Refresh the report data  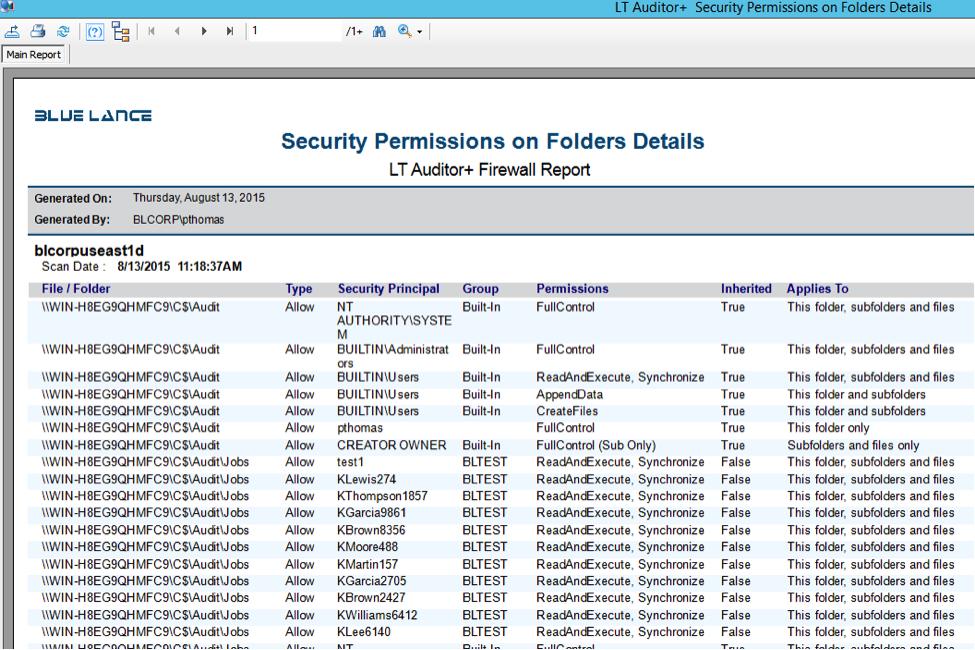coord(63,31)
